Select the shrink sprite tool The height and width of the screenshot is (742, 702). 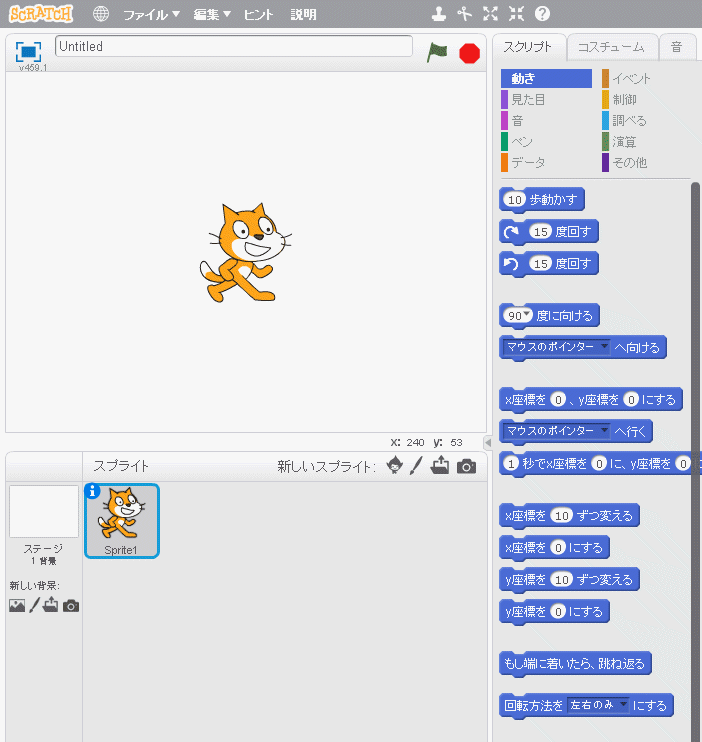pyautogui.click(x=516, y=14)
